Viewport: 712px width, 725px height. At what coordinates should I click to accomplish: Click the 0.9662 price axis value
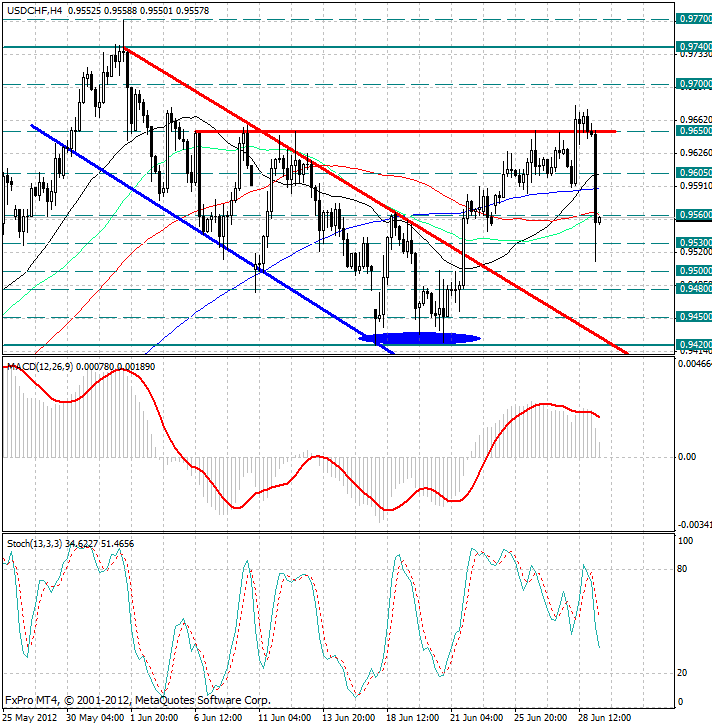tap(696, 120)
